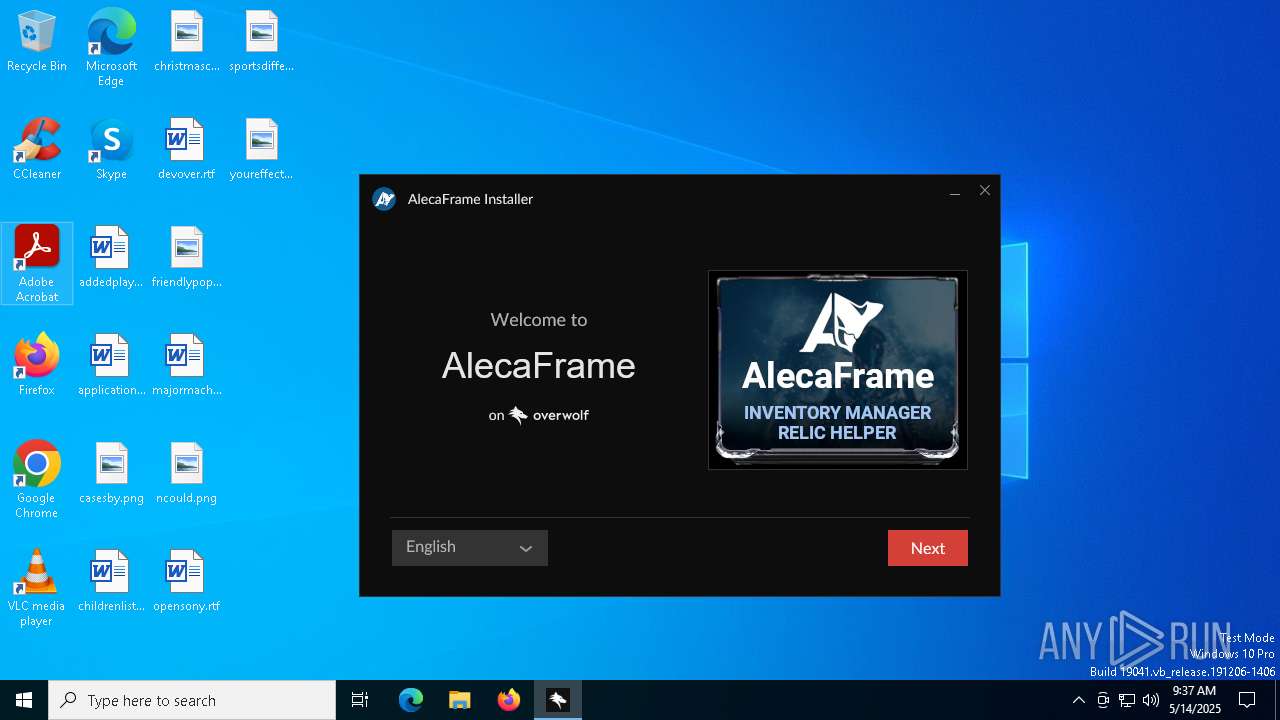The height and width of the screenshot is (720, 1280).
Task: Click the volume speaker tray icon
Action: [x=1151, y=700]
